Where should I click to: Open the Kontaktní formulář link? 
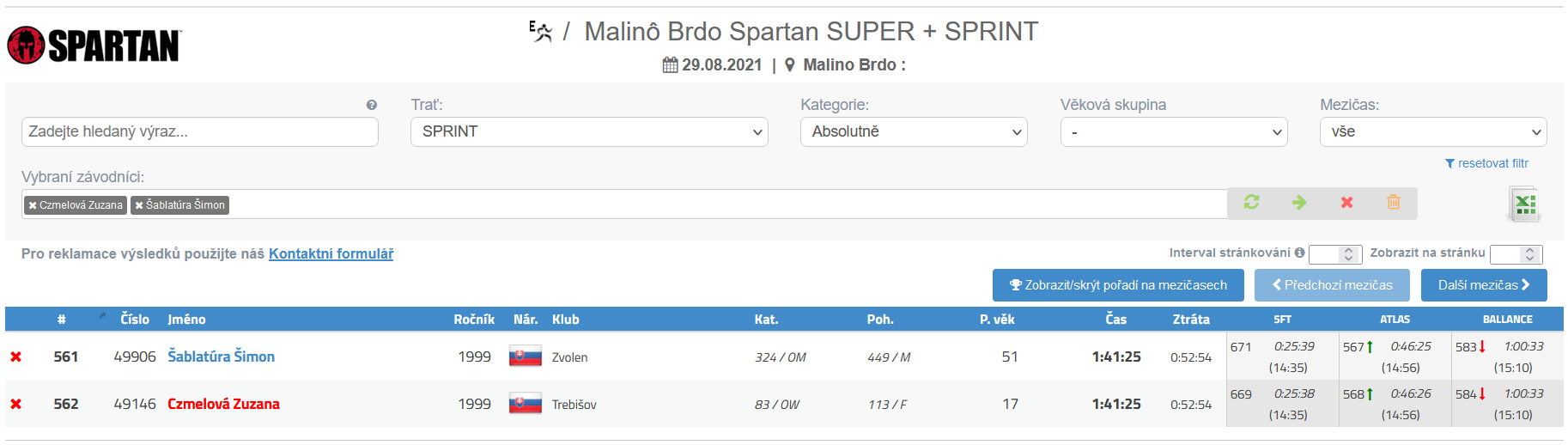point(331,253)
